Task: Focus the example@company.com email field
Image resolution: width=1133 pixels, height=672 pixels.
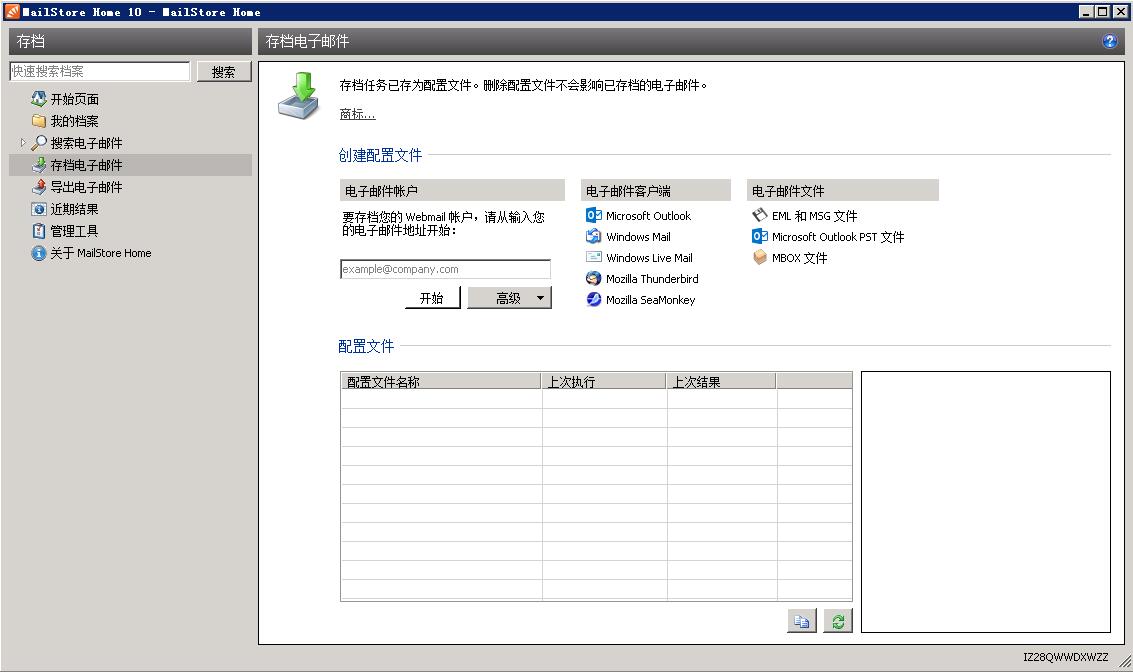Action: (x=445, y=269)
